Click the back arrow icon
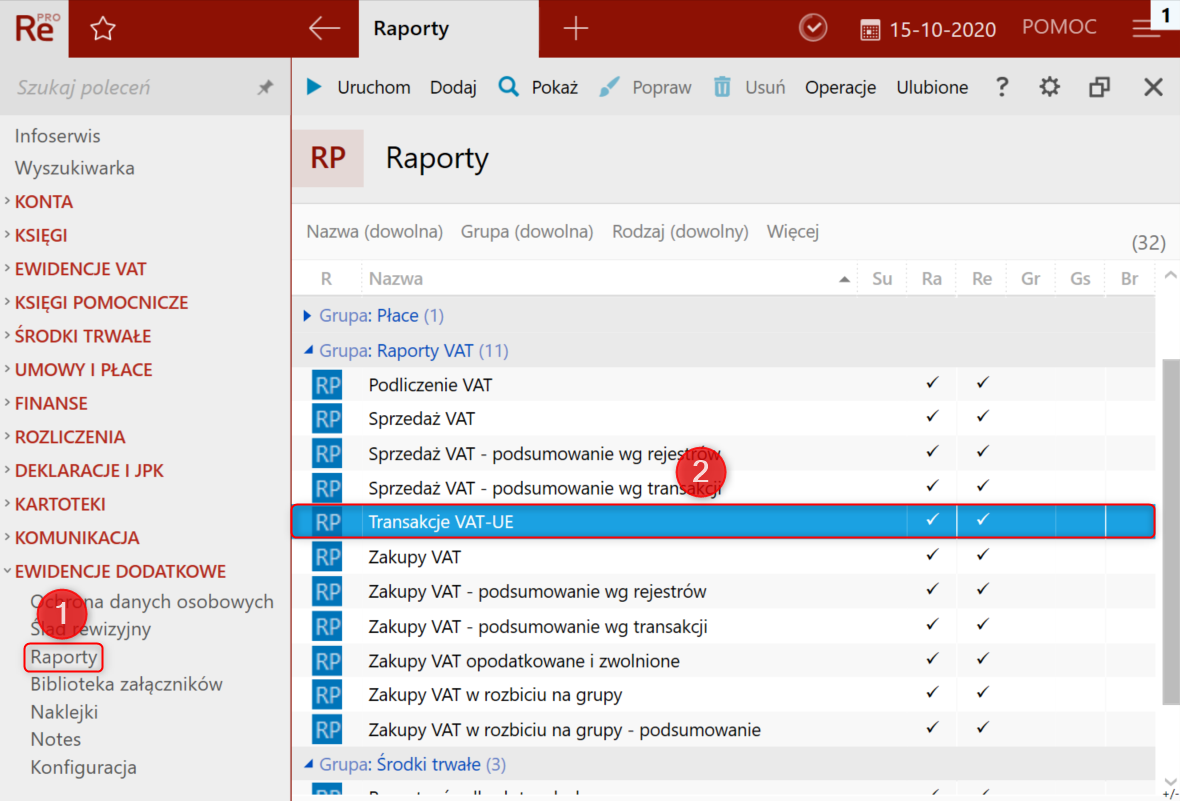The image size is (1180, 801). (324, 28)
